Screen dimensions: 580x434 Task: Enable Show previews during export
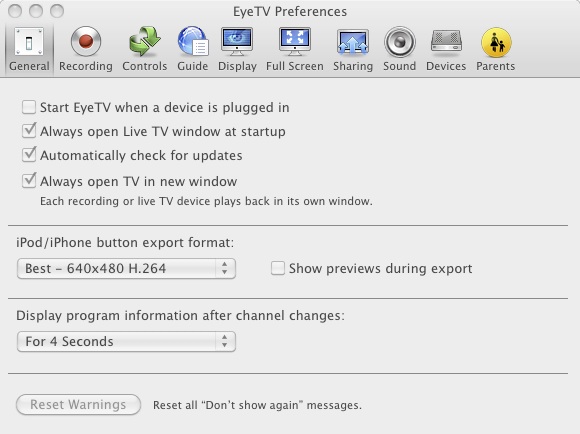278,268
